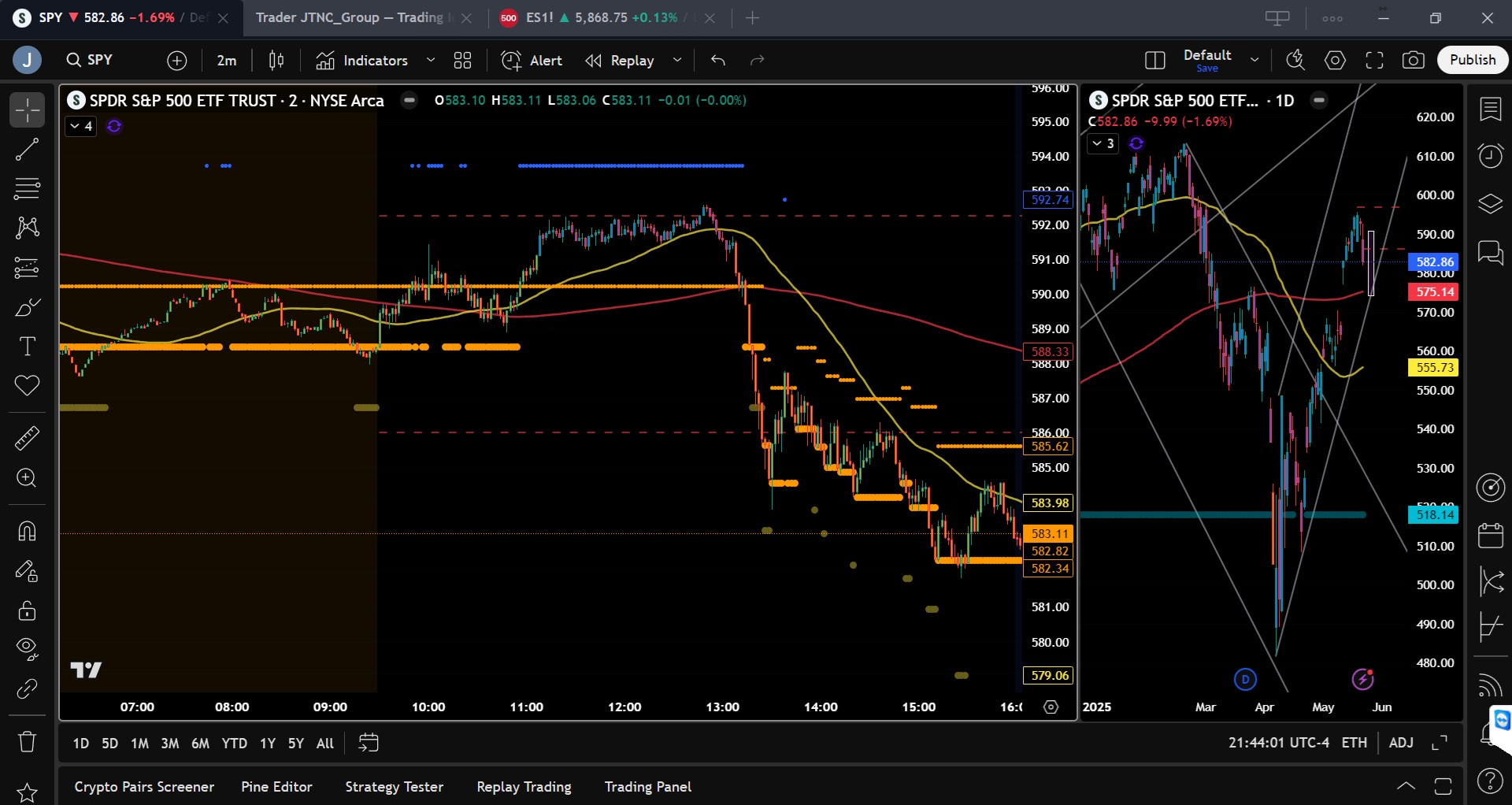Toggle ADJ dividend adjustment
This screenshot has height=805, width=1512.
1400,743
